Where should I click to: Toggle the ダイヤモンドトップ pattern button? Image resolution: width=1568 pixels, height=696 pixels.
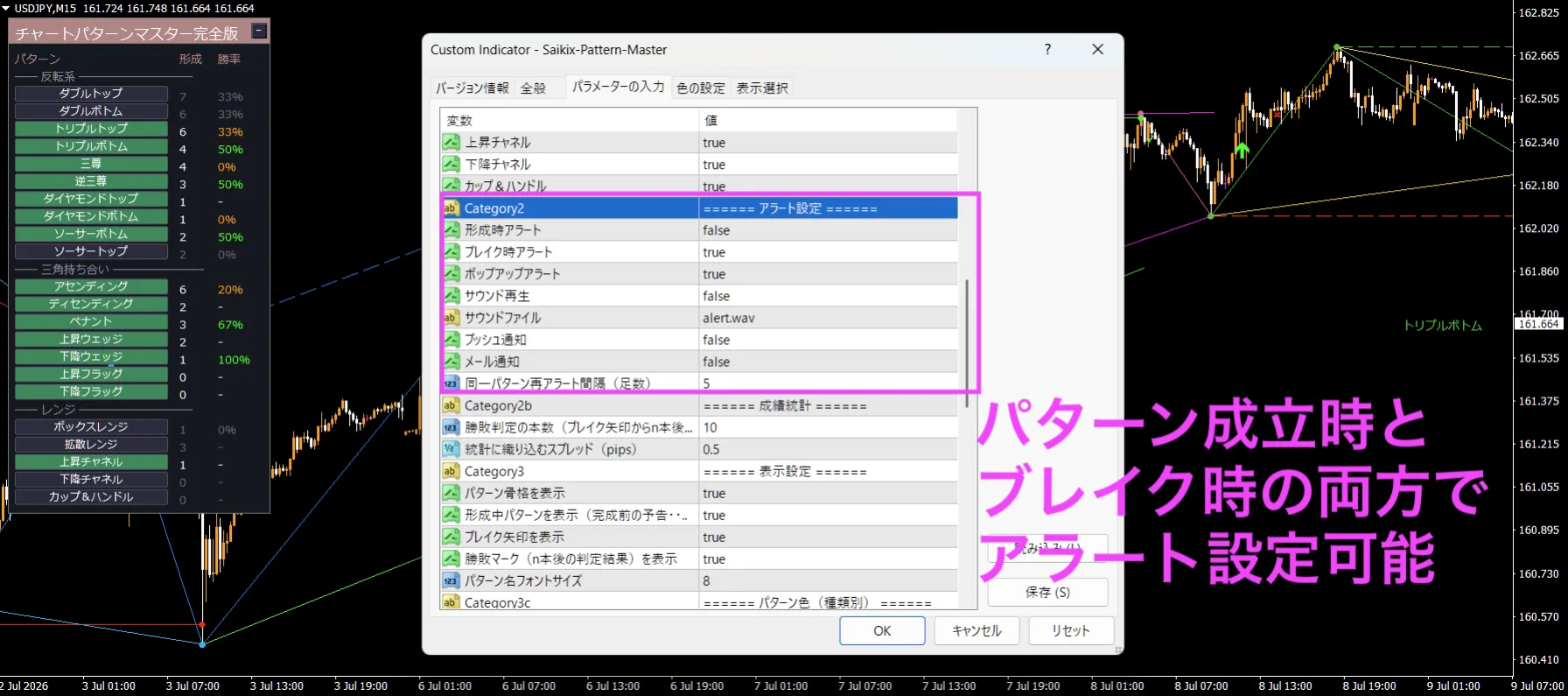pyautogui.click(x=91, y=199)
